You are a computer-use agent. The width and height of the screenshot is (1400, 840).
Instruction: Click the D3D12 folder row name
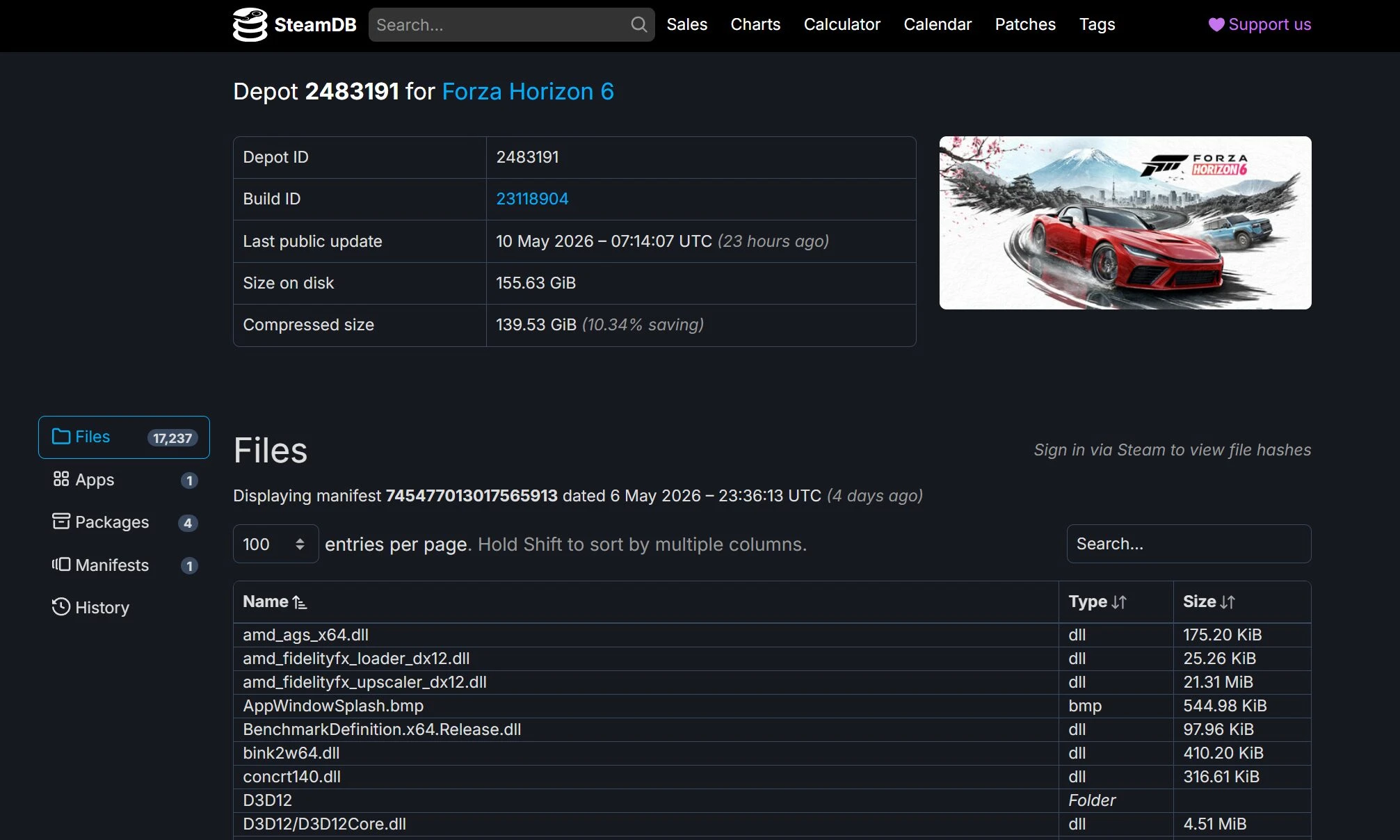267,800
